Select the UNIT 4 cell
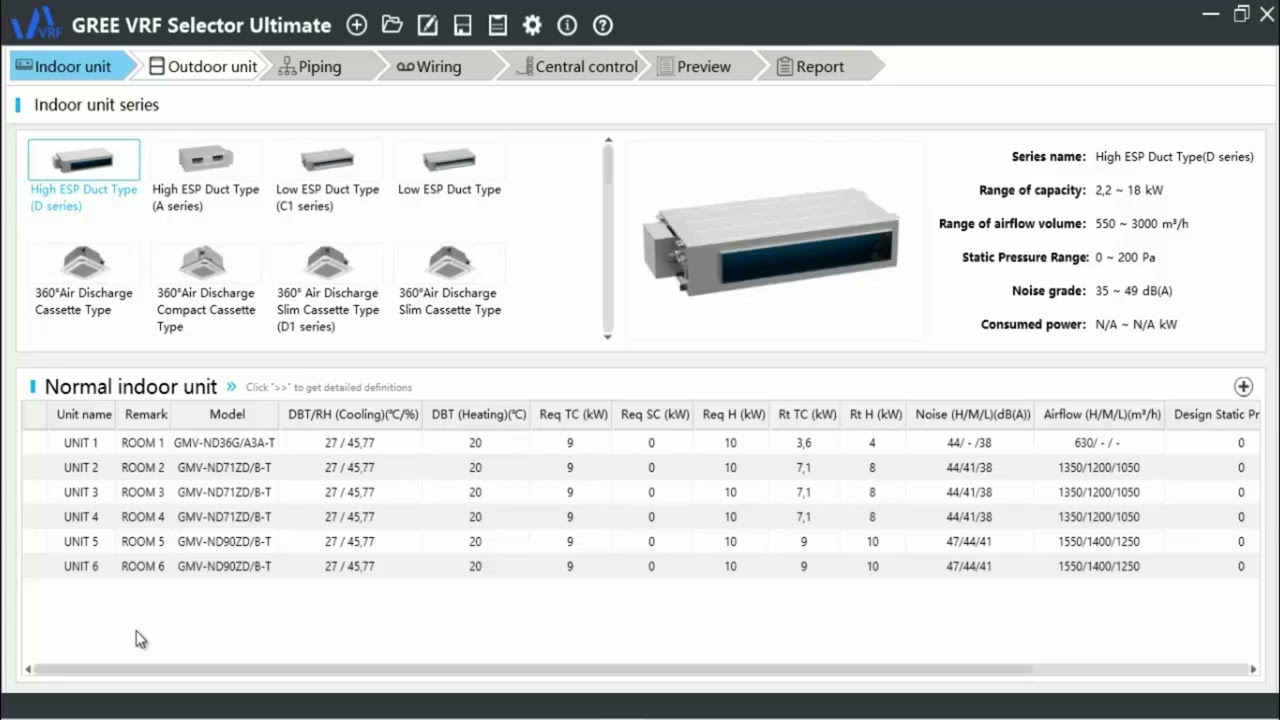This screenshot has height=720, width=1280. click(x=81, y=517)
